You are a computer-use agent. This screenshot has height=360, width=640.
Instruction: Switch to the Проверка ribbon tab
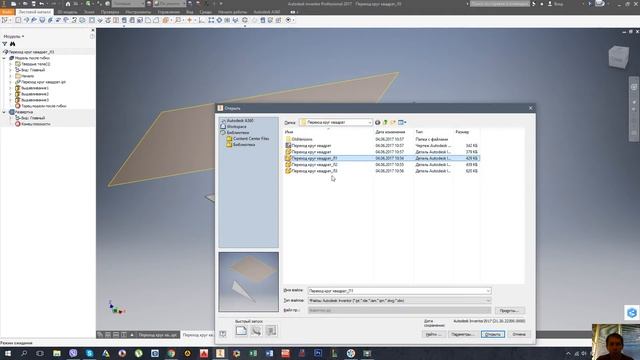(110, 12)
